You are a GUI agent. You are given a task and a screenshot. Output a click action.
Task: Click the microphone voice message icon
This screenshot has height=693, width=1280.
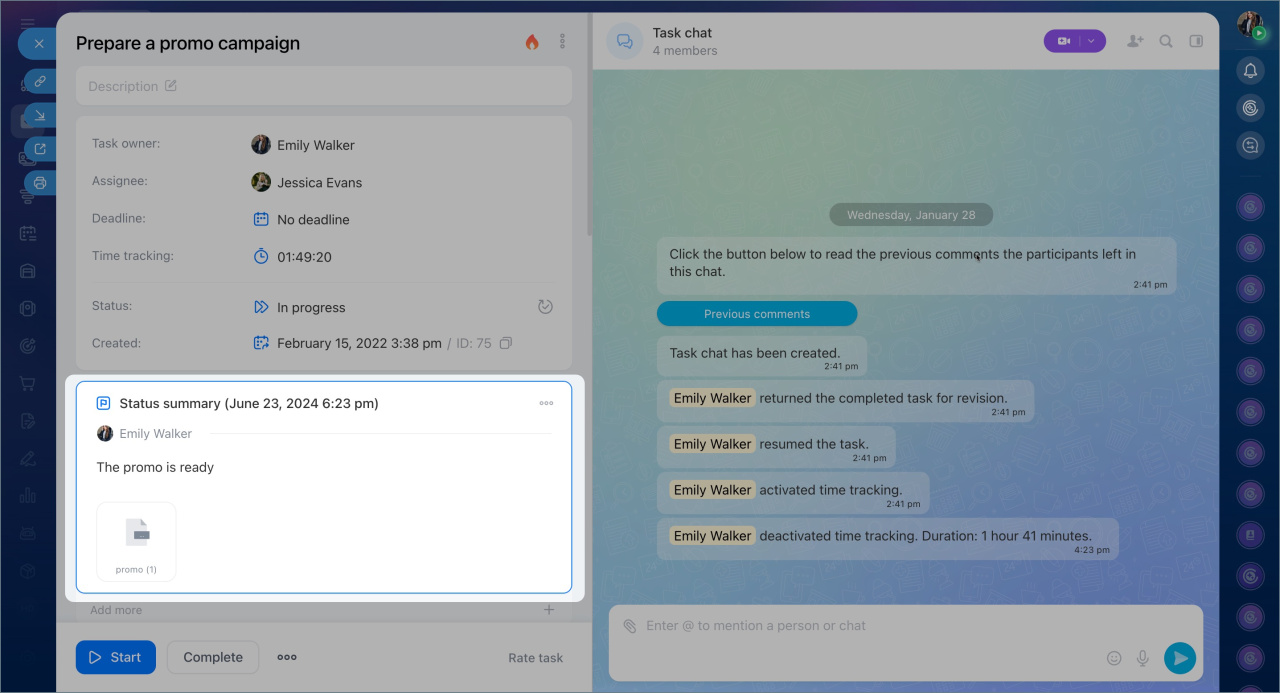1143,658
